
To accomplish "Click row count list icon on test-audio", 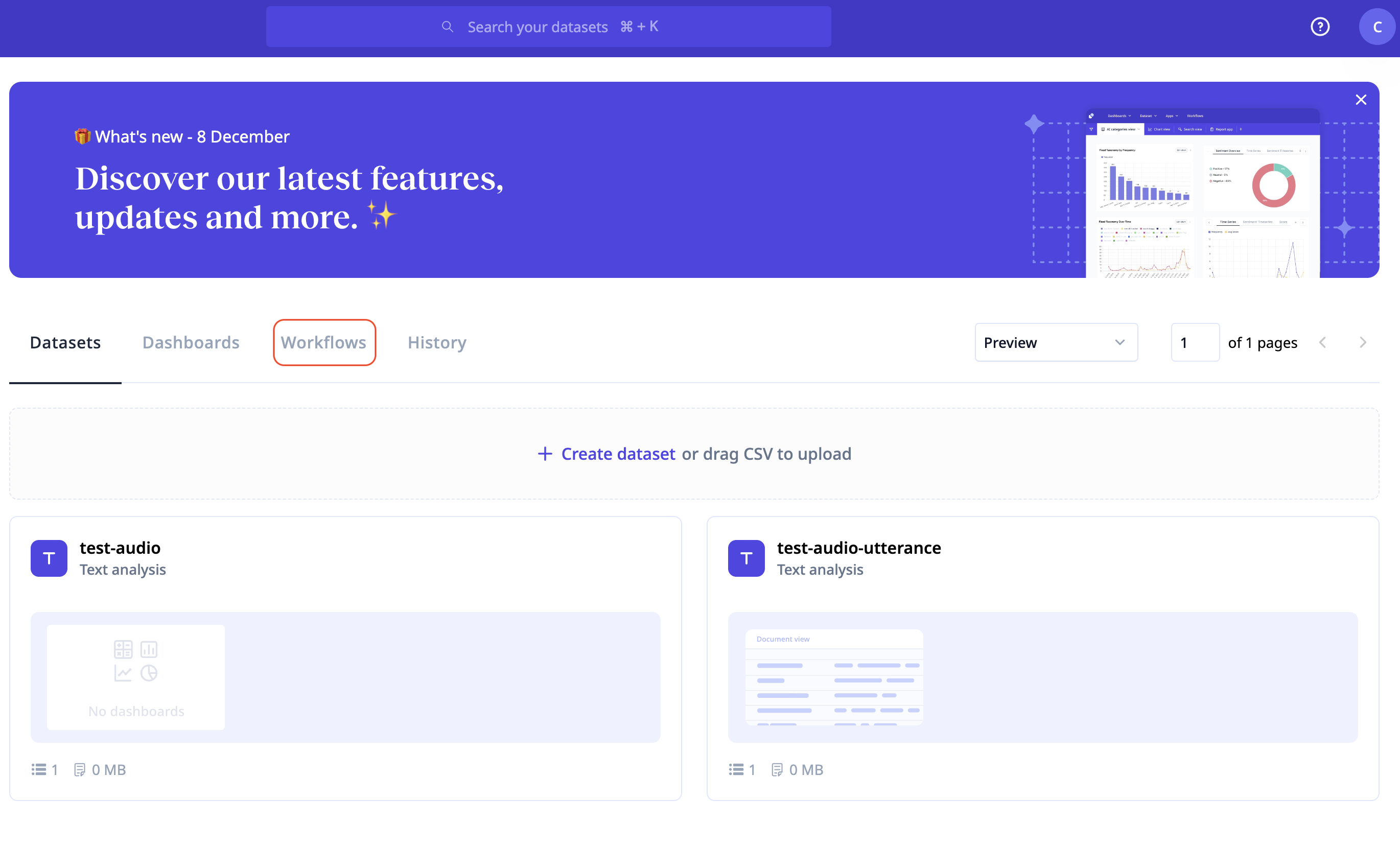I will click(39, 769).
